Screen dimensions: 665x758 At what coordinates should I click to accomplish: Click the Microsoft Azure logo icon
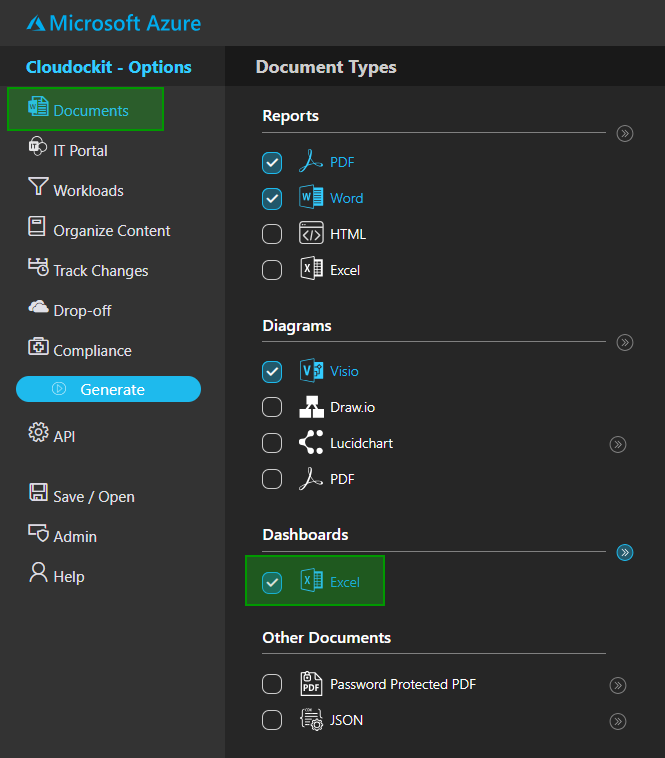[35, 23]
